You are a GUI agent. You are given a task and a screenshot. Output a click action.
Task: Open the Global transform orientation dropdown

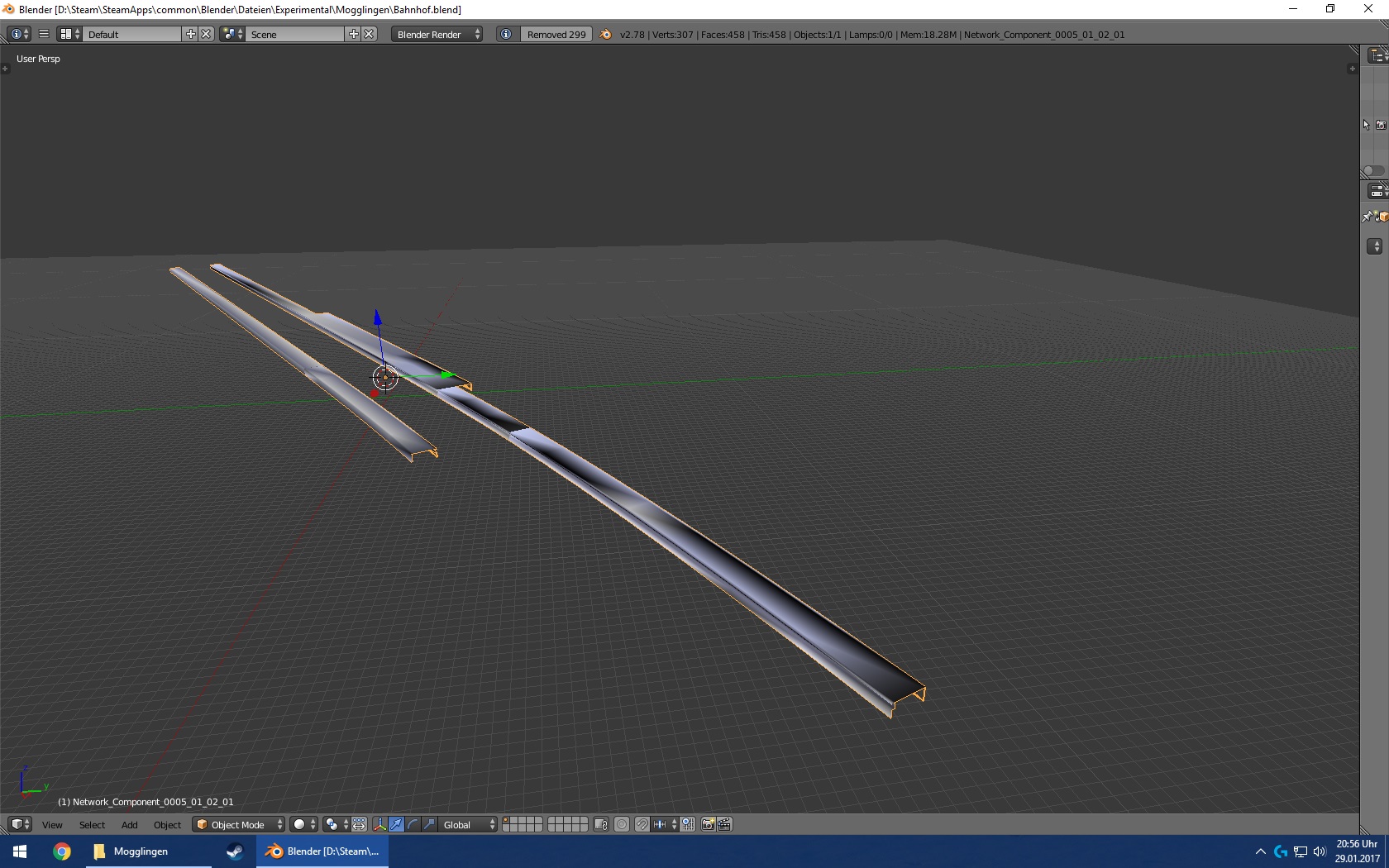point(468,824)
